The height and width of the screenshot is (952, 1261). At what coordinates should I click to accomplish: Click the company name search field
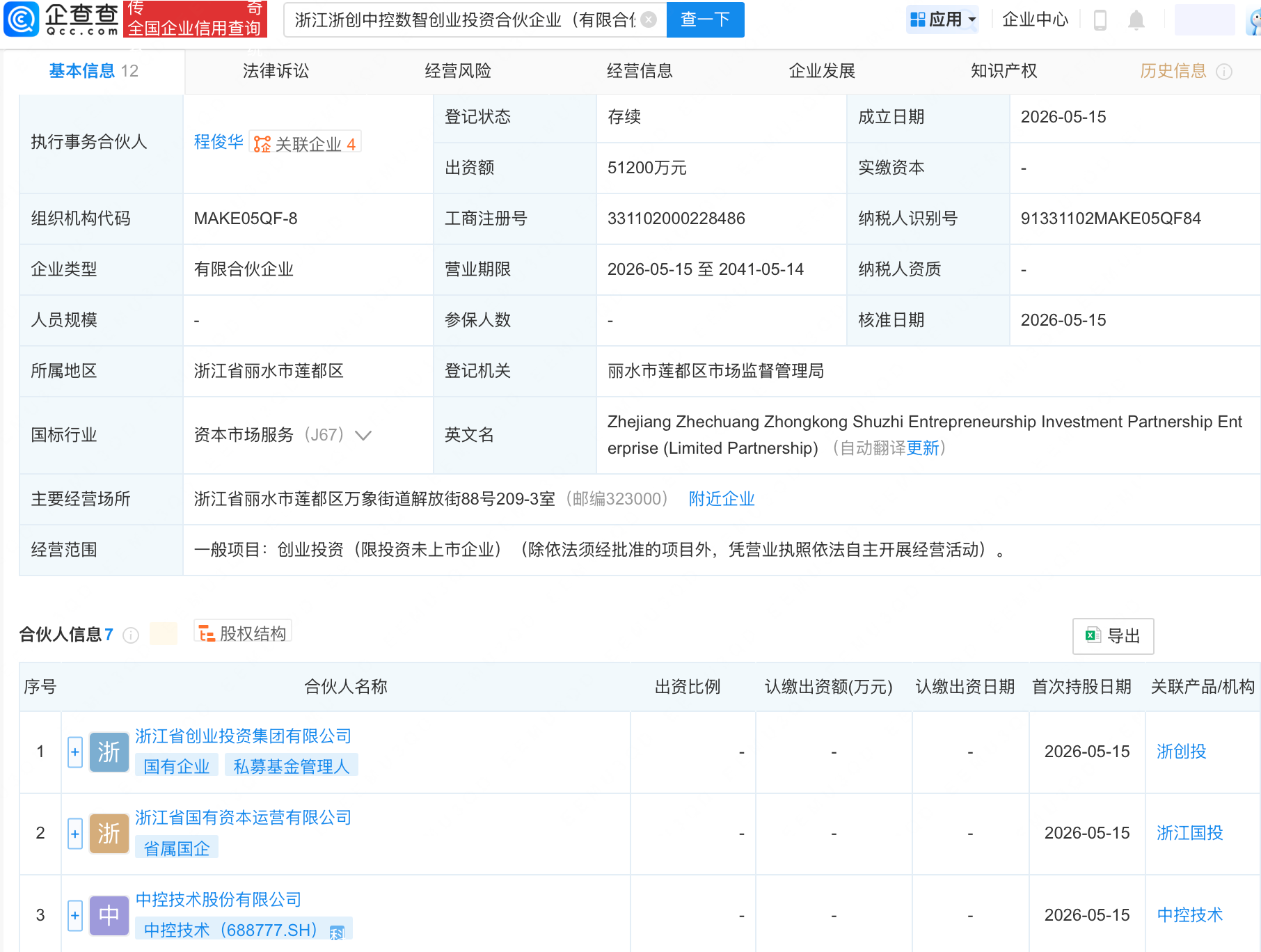pyautogui.click(x=465, y=19)
